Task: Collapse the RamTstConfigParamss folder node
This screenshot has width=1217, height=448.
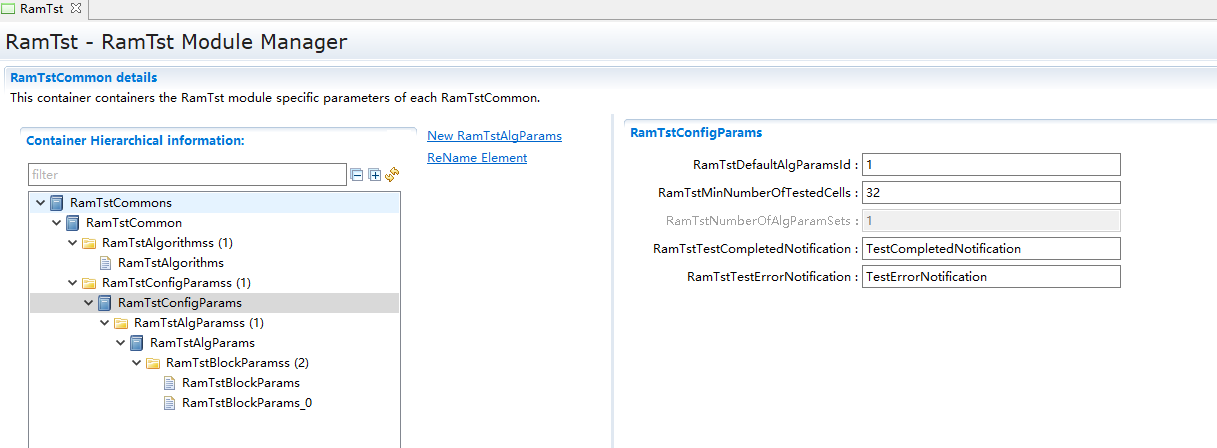Action: (x=72, y=283)
